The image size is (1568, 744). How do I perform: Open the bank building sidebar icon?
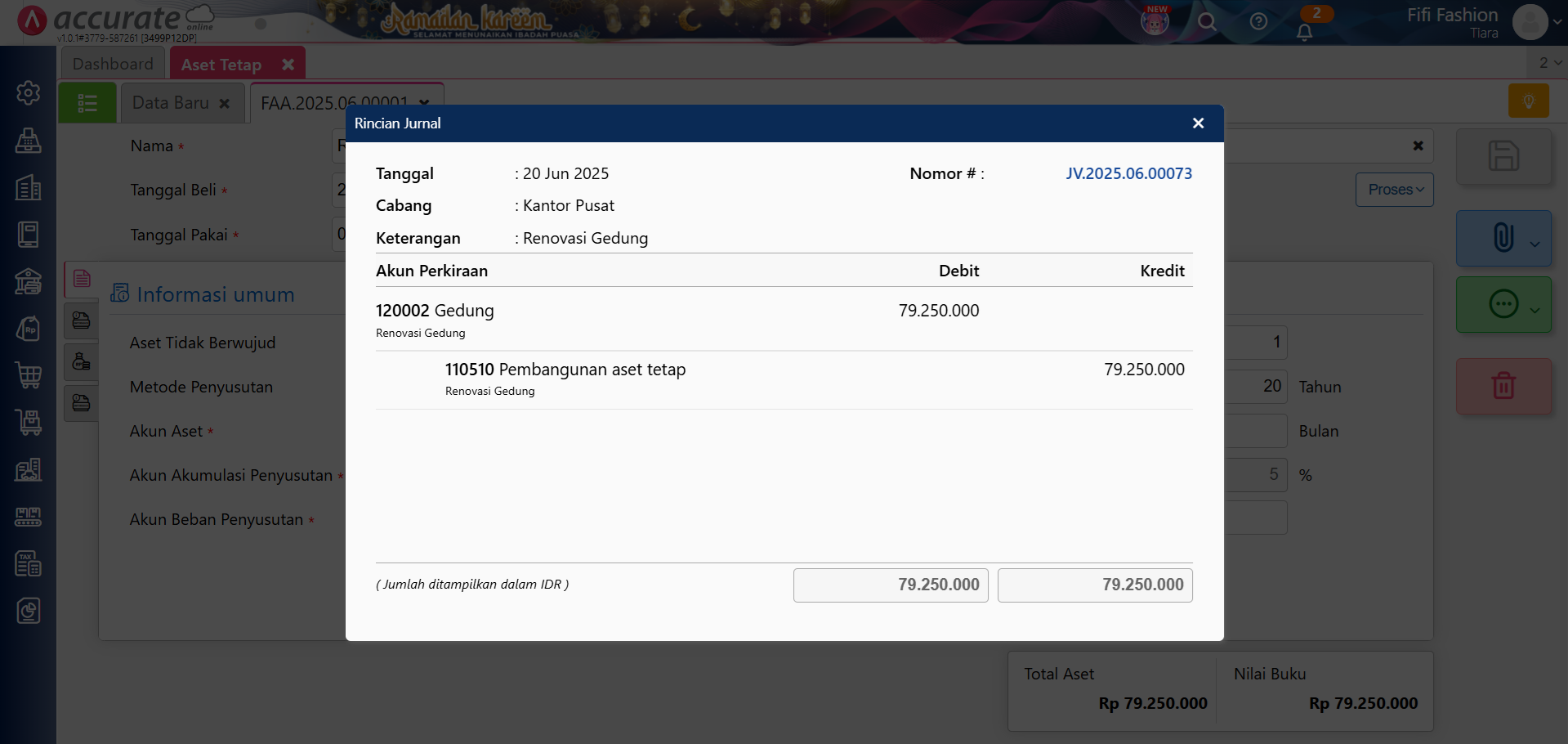pyautogui.click(x=29, y=281)
